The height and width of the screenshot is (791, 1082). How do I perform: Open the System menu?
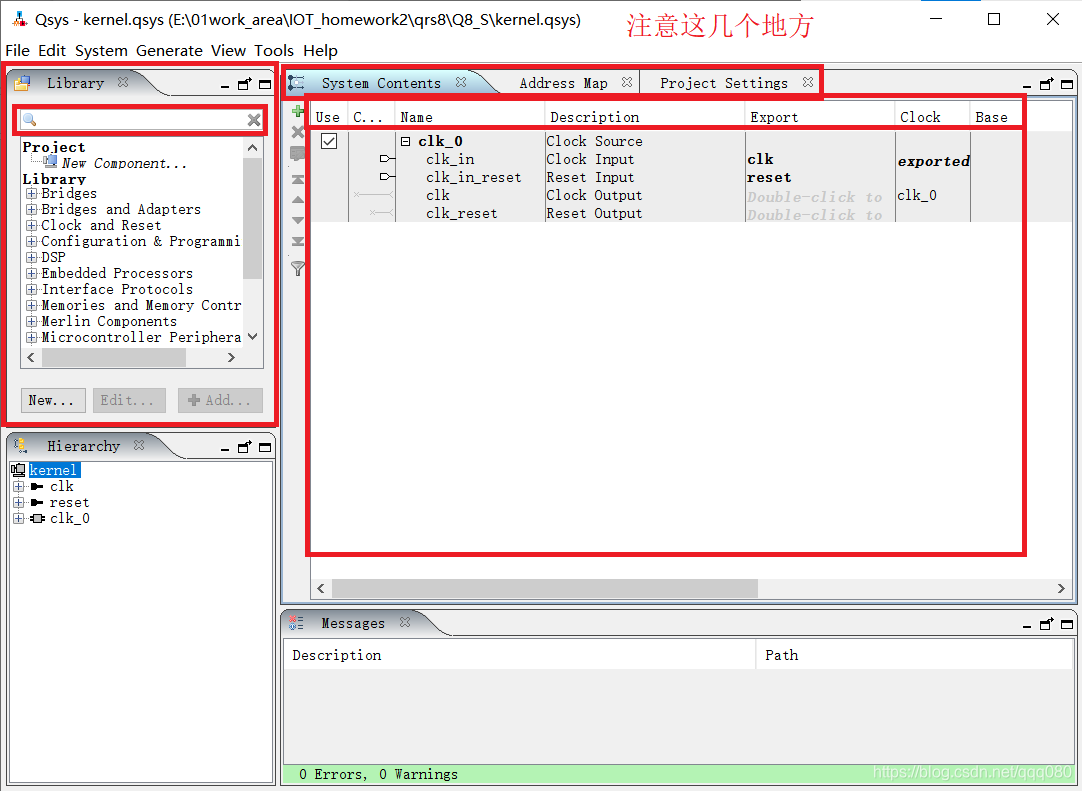pyautogui.click(x=101, y=50)
